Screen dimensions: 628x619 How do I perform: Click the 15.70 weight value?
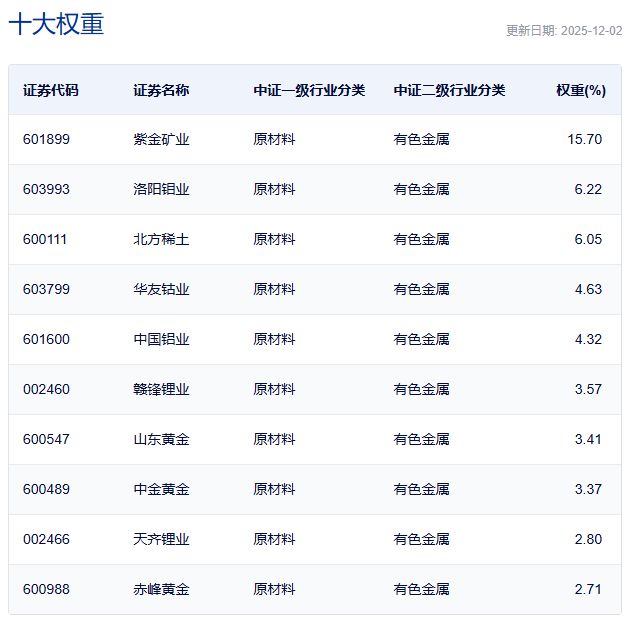coord(584,139)
